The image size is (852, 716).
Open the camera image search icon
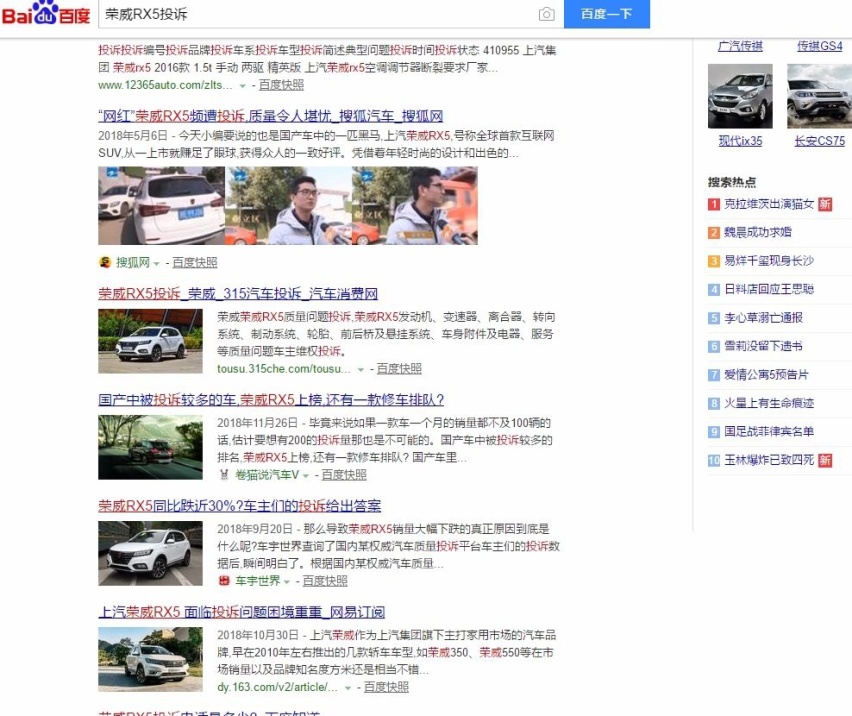[x=547, y=14]
